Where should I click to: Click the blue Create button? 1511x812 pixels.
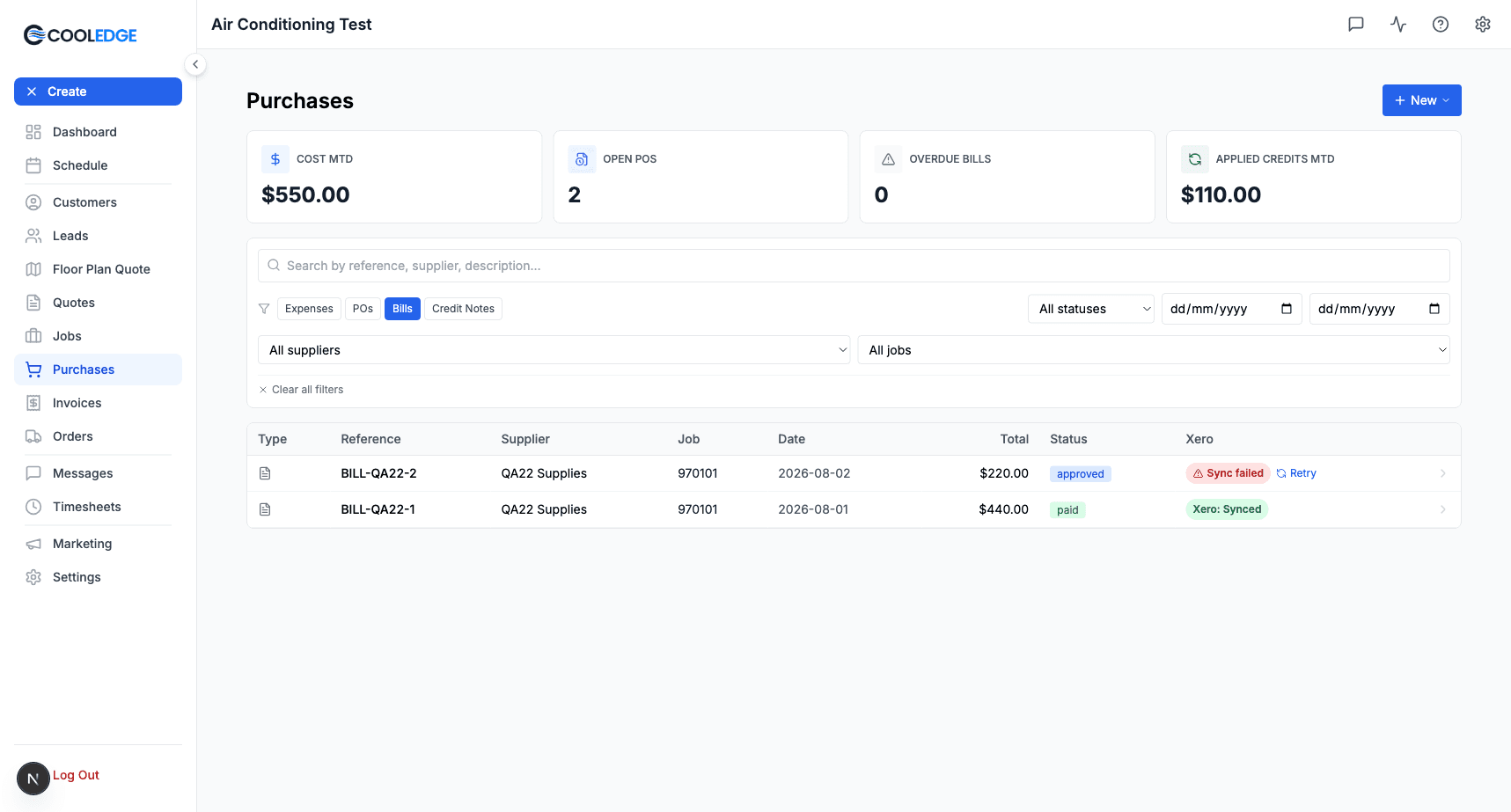[x=98, y=91]
